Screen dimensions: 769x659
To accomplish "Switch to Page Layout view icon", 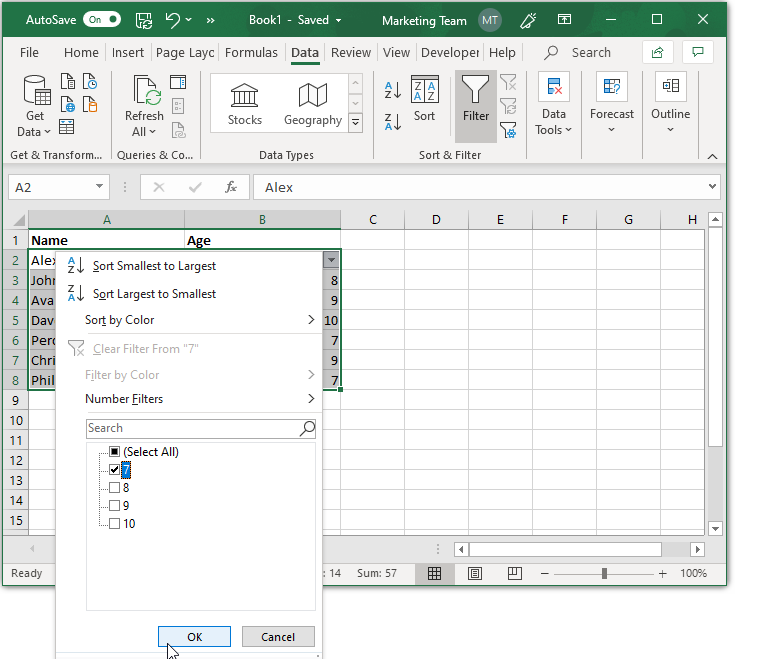I will point(475,573).
